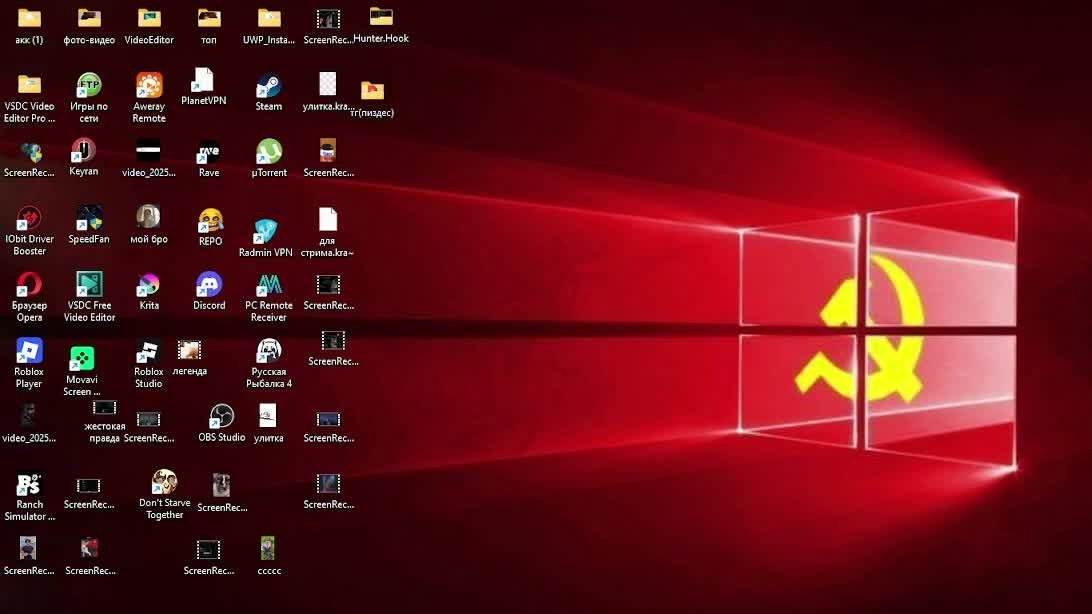Screen dimensions: 1092x614
Task: Launch Steam from desktop
Action: pyautogui.click(x=268, y=86)
